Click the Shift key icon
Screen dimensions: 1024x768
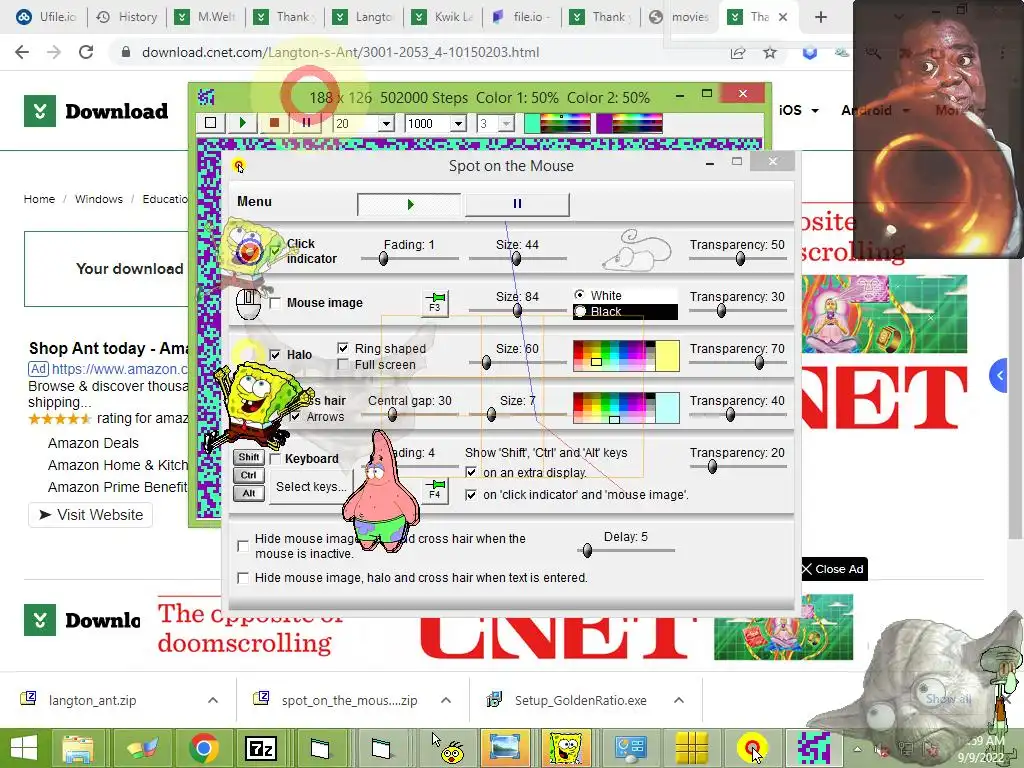pos(249,457)
